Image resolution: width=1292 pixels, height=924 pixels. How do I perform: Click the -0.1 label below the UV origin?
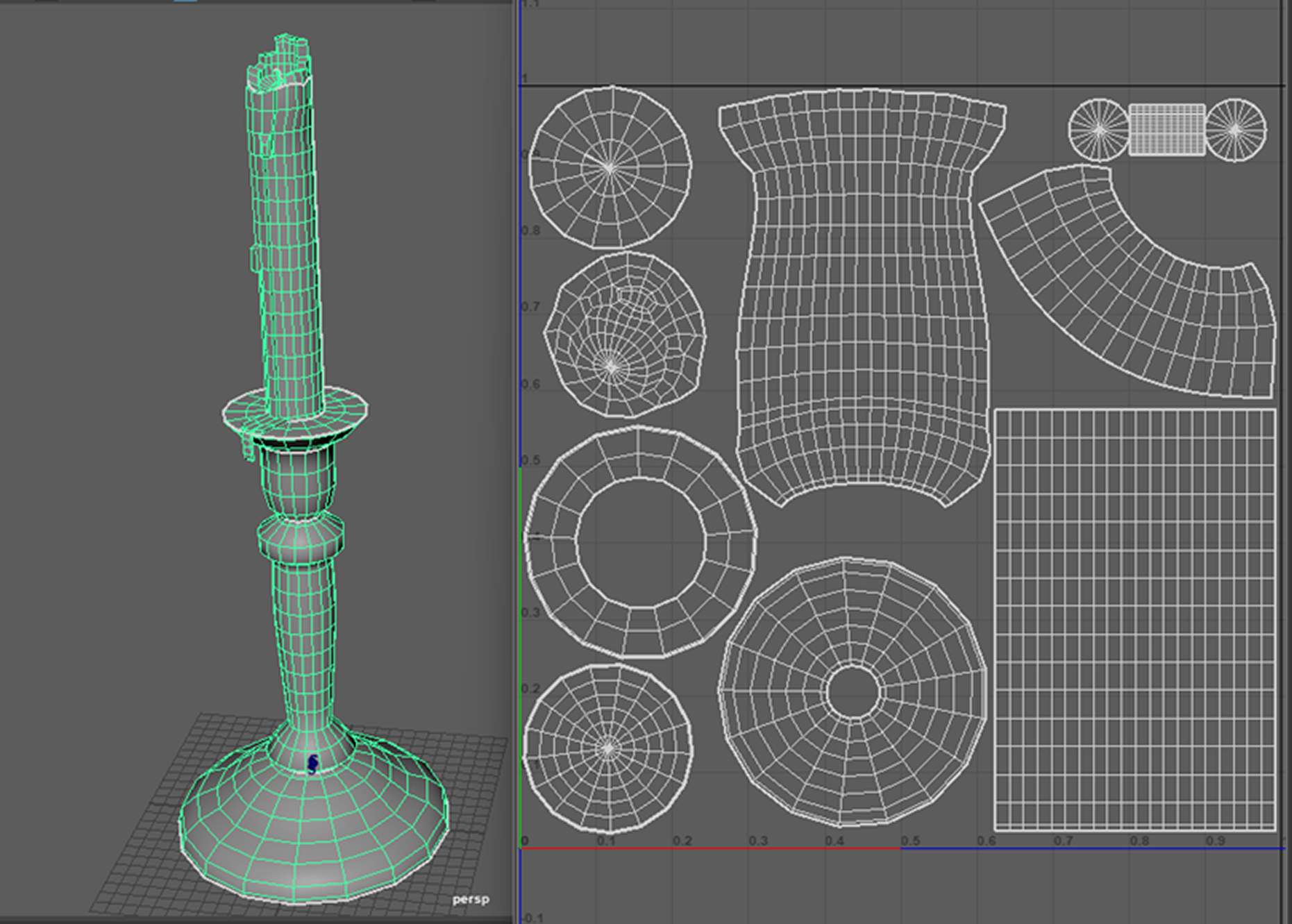(531, 918)
